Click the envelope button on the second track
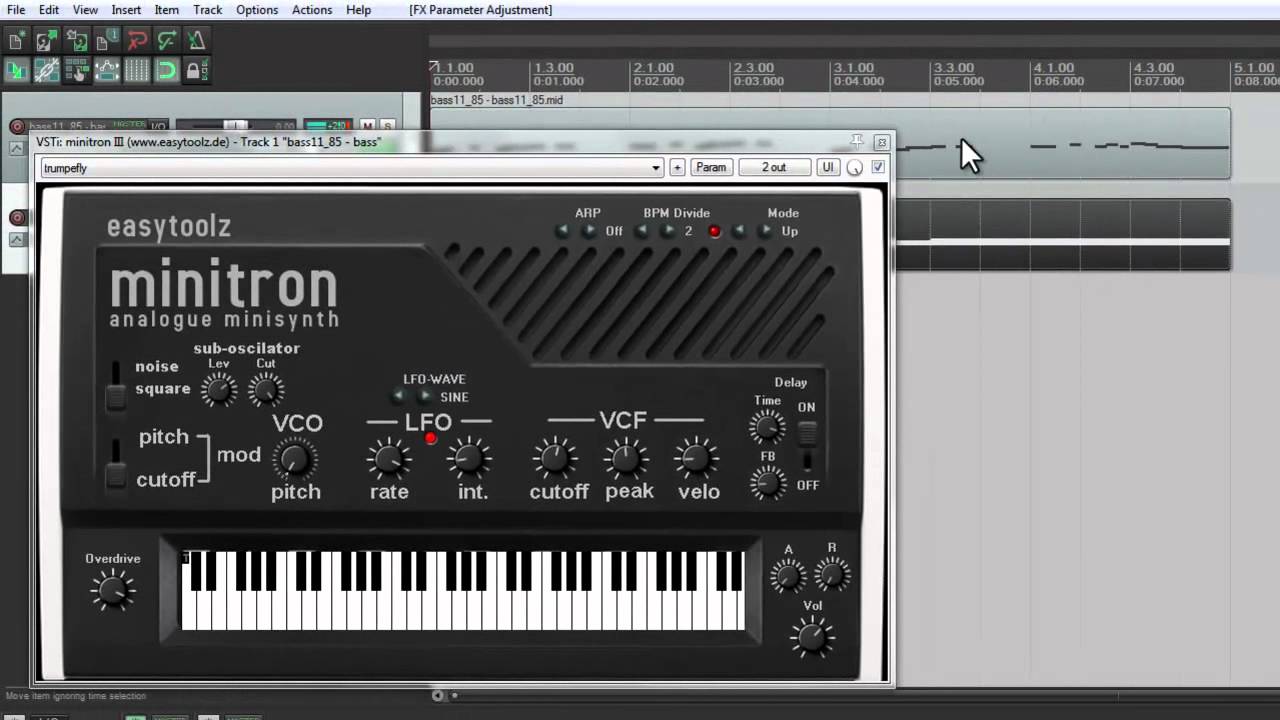 (16, 239)
